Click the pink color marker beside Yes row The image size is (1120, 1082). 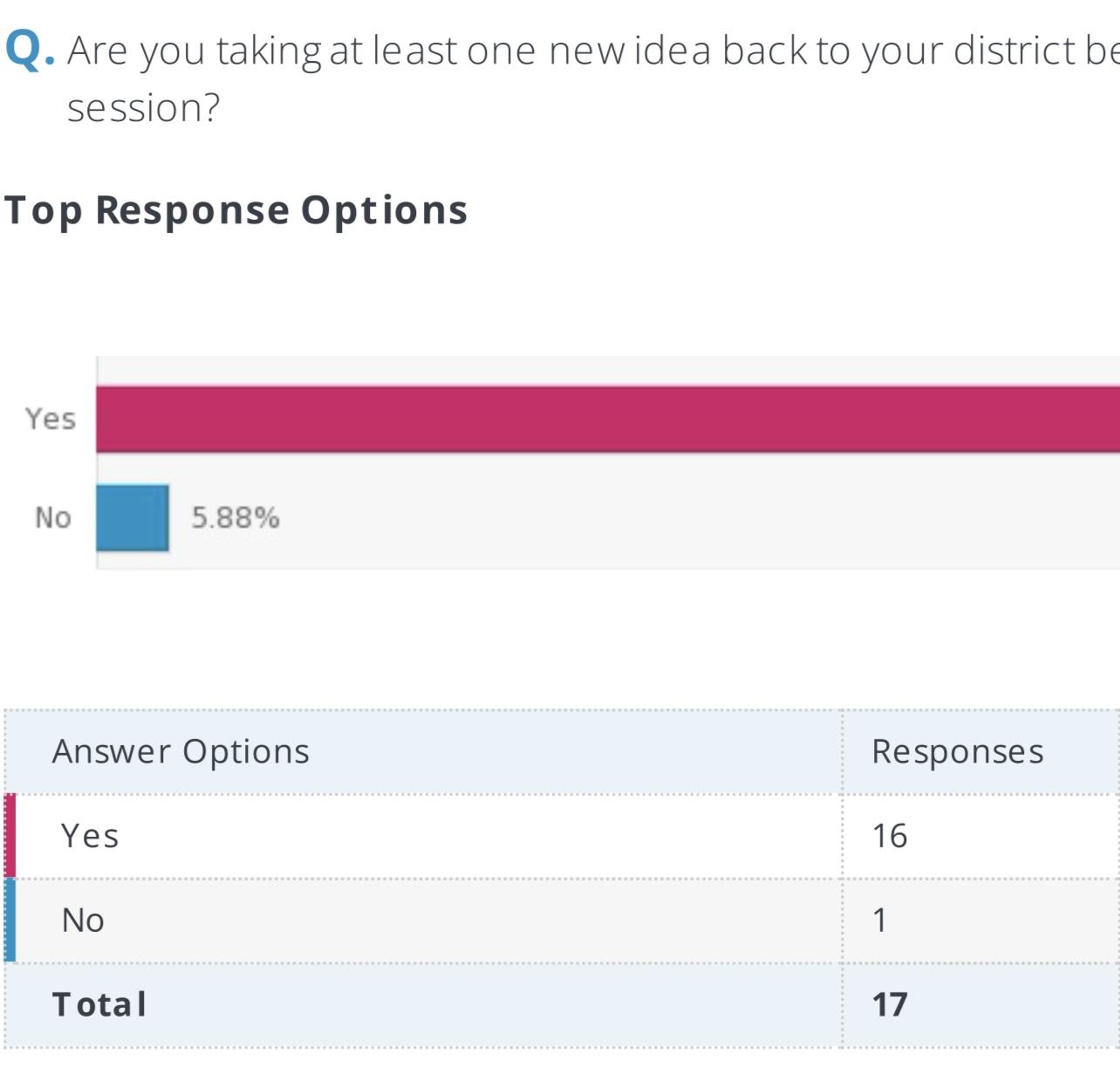tap(10, 836)
